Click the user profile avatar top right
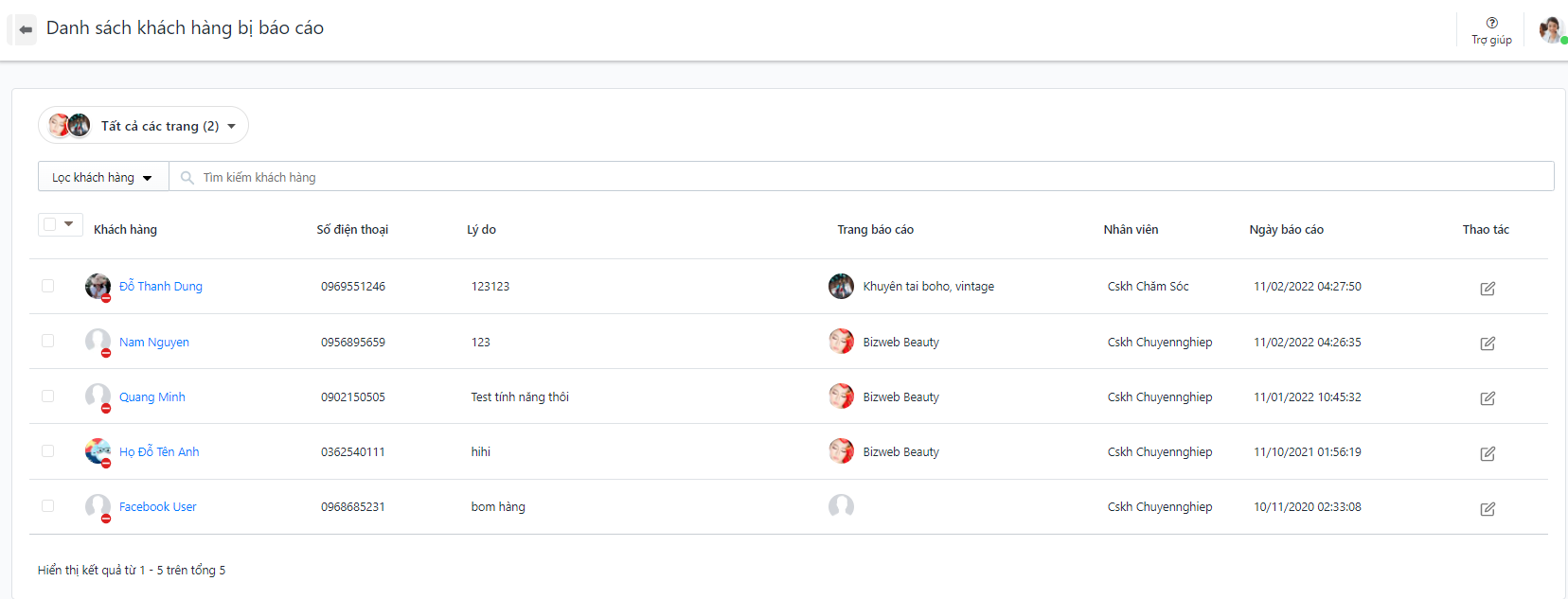The height and width of the screenshot is (599, 1568). 1550,29
